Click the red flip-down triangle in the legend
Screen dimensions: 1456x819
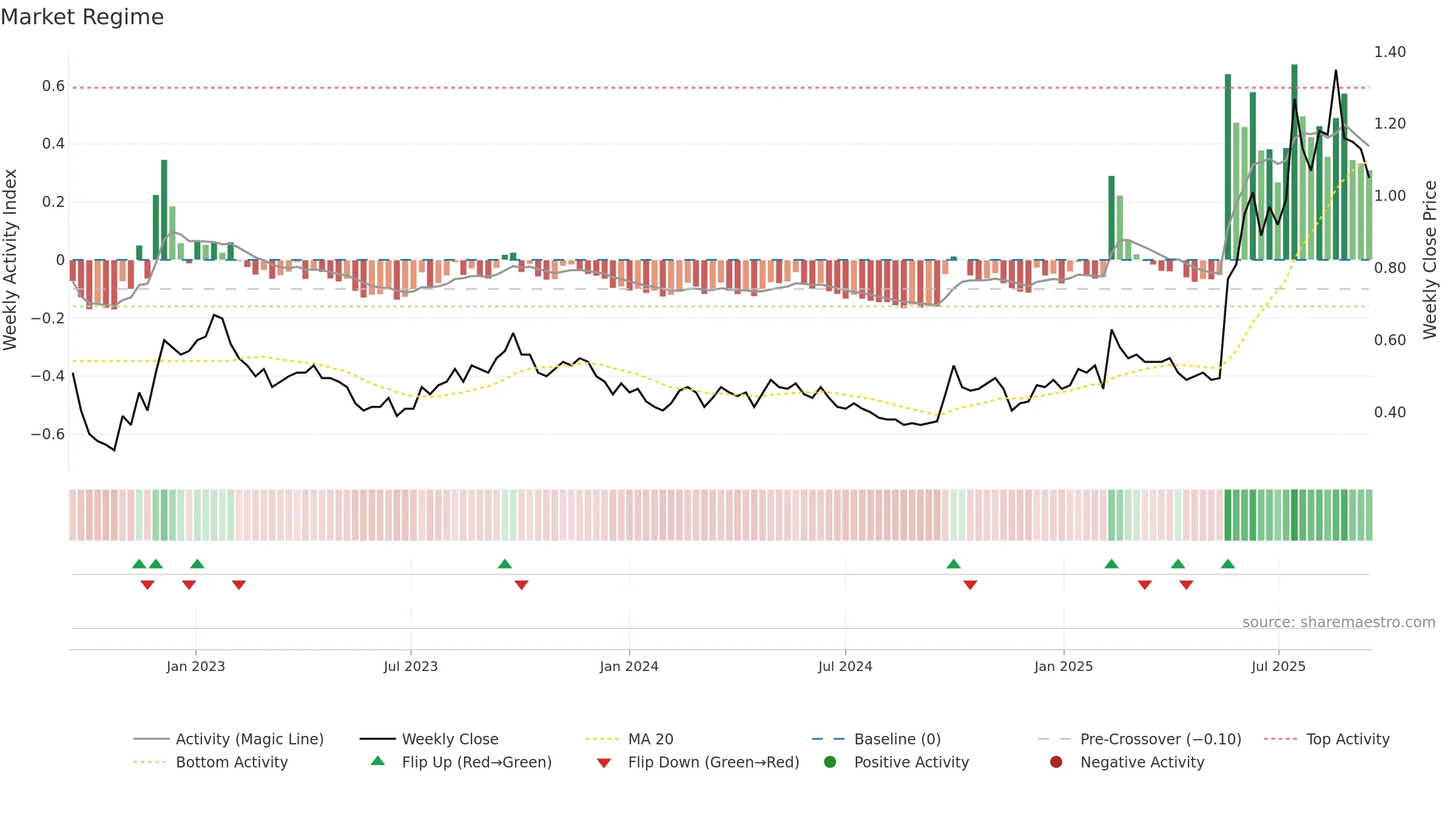click(x=604, y=763)
